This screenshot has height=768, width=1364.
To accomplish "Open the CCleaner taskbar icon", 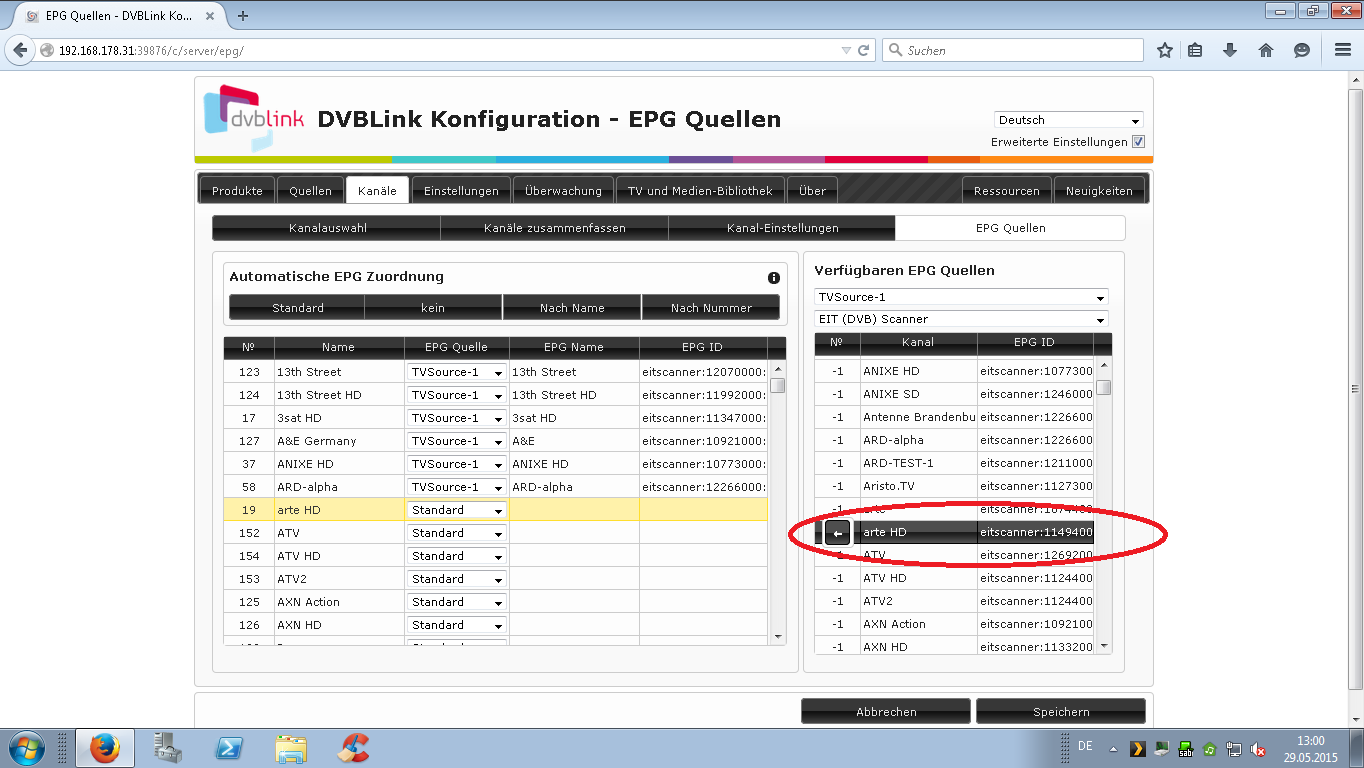I will click(x=353, y=748).
